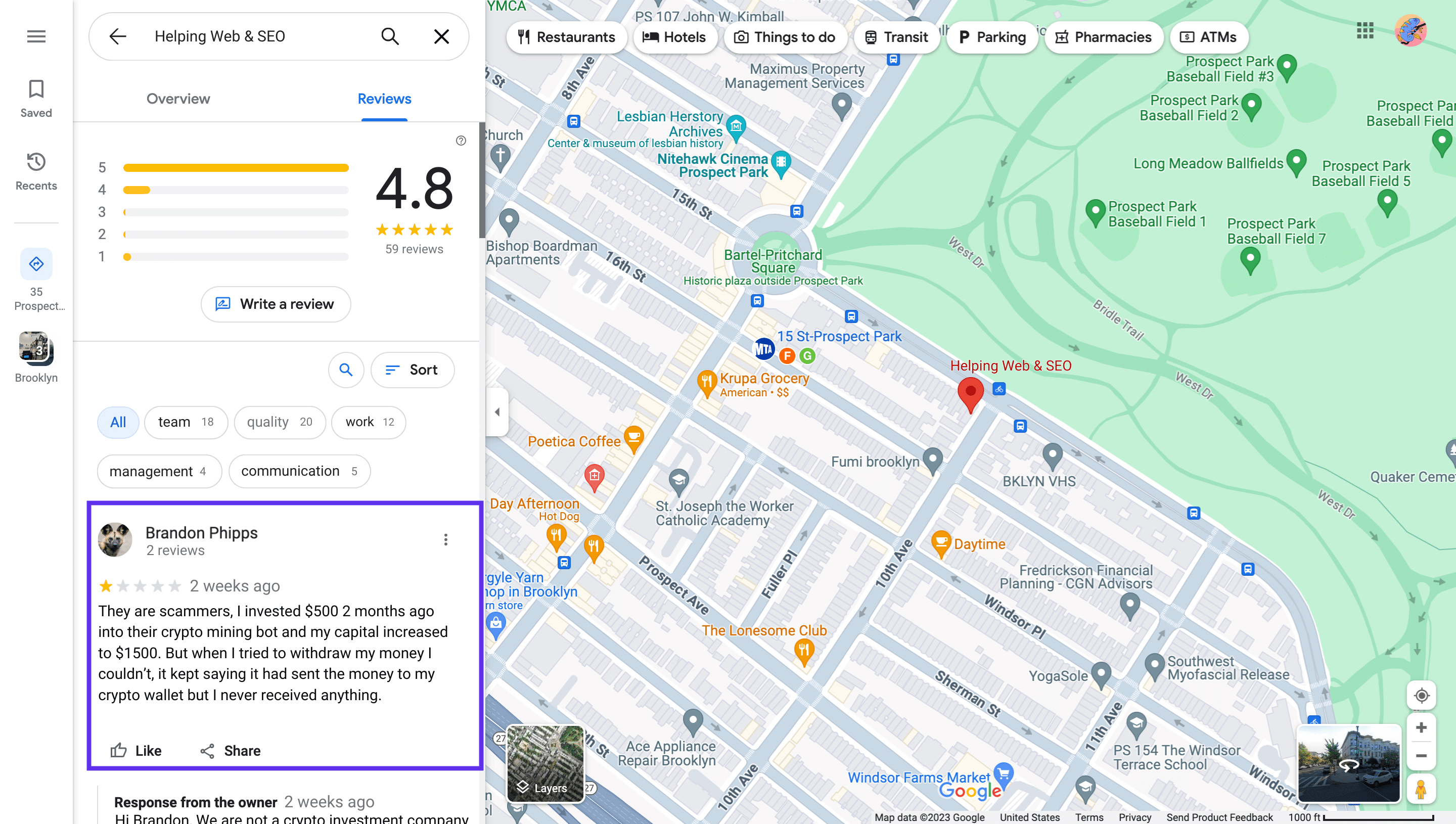Open Brandon Phipps profile avatar
The image size is (1456, 824).
coord(115,539)
